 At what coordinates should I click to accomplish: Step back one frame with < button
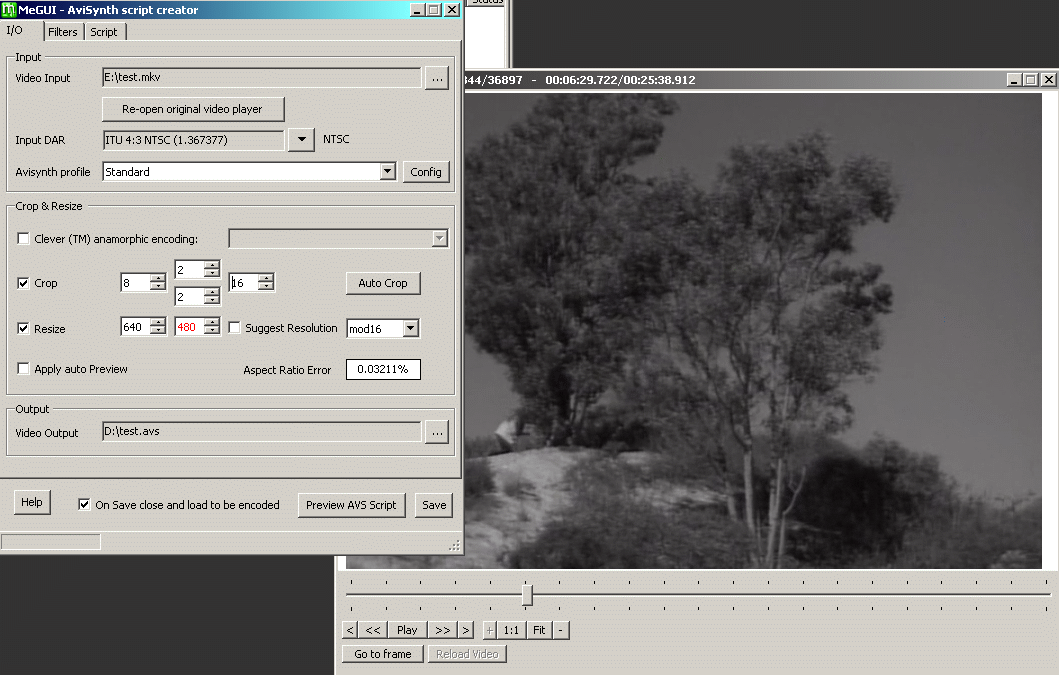pyautogui.click(x=350, y=630)
